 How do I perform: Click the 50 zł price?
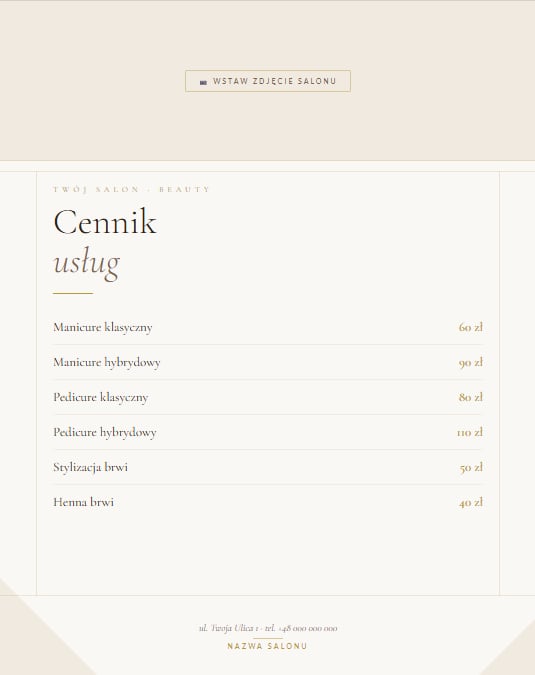click(471, 467)
